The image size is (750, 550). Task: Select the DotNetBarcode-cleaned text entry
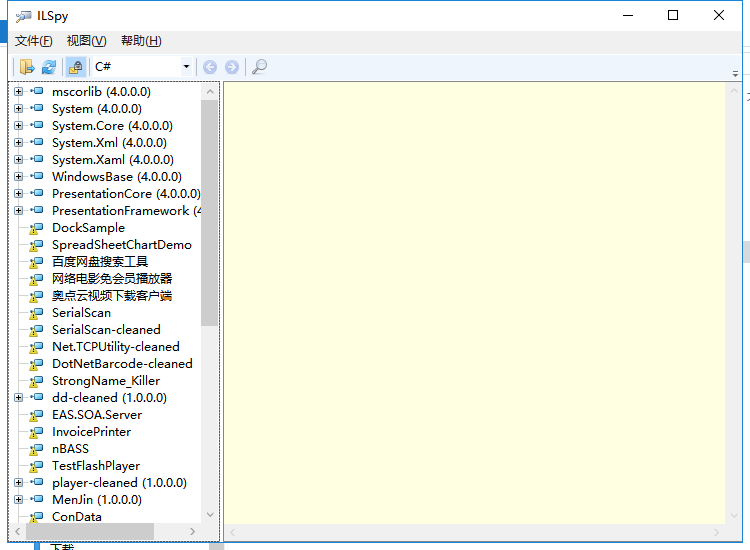coord(122,363)
